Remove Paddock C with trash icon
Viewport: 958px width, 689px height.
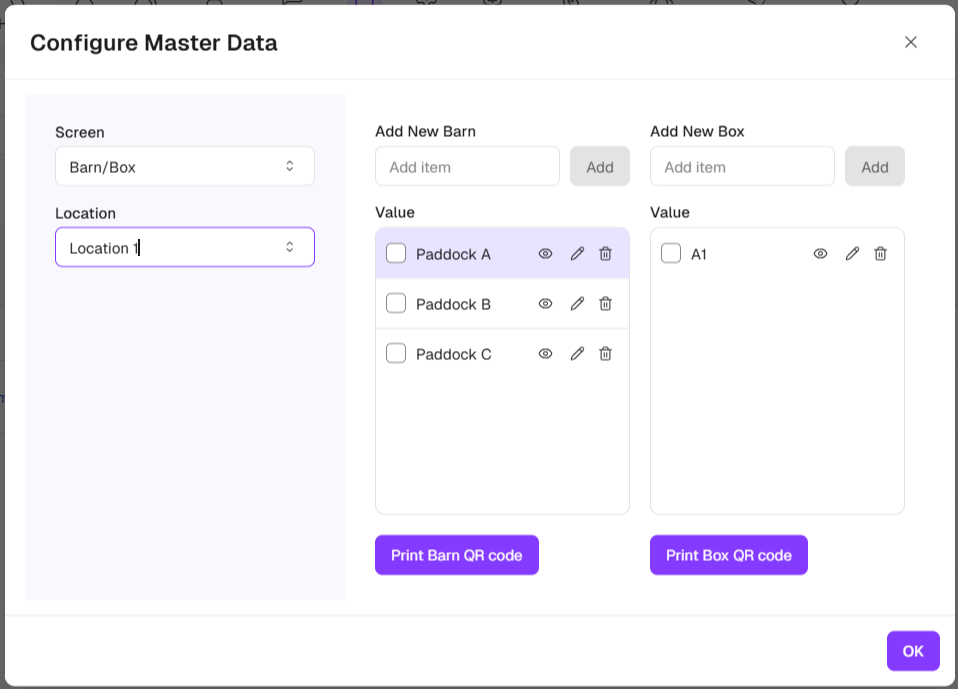(x=605, y=354)
